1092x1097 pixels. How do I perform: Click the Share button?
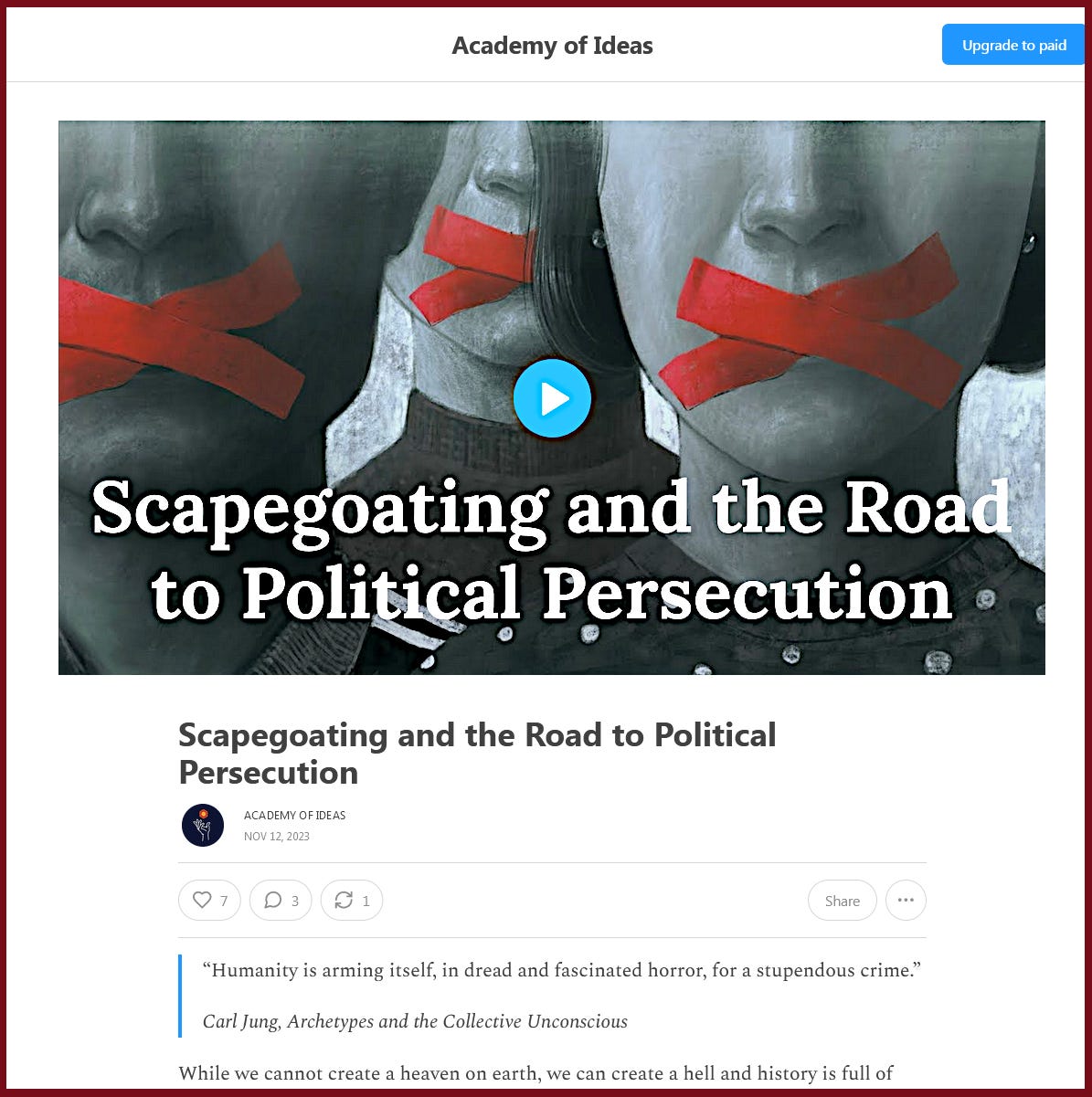tap(842, 901)
